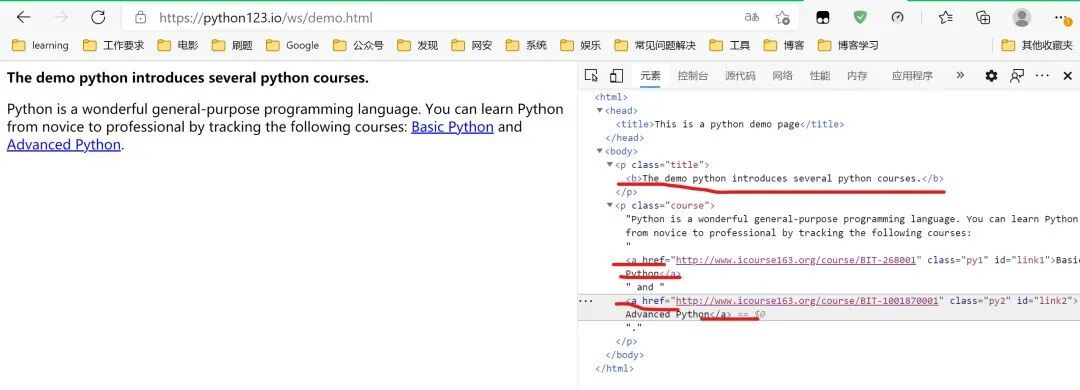
Task: Collapse the body node triangle
Action: (x=600, y=151)
